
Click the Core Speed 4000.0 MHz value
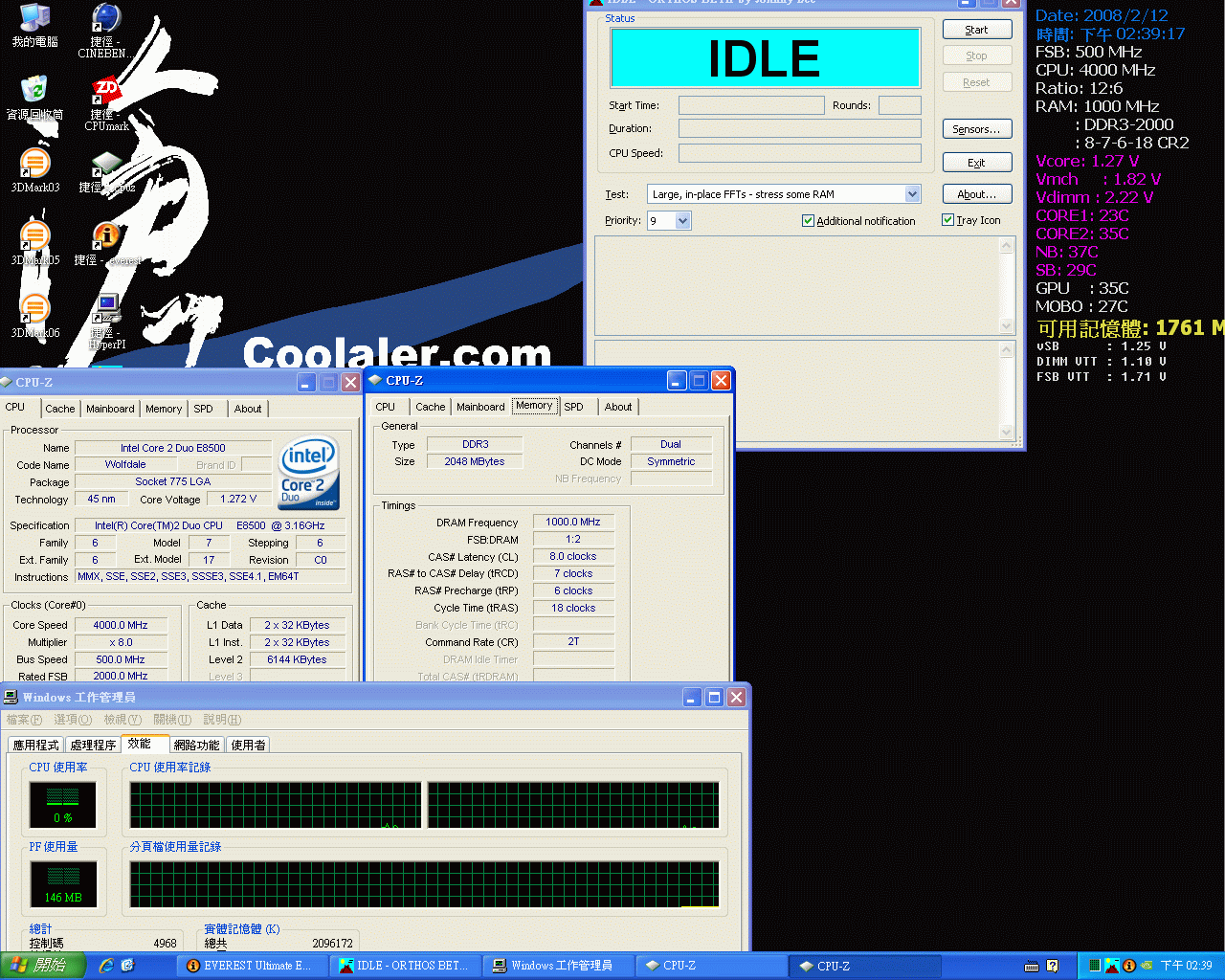point(121,625)
